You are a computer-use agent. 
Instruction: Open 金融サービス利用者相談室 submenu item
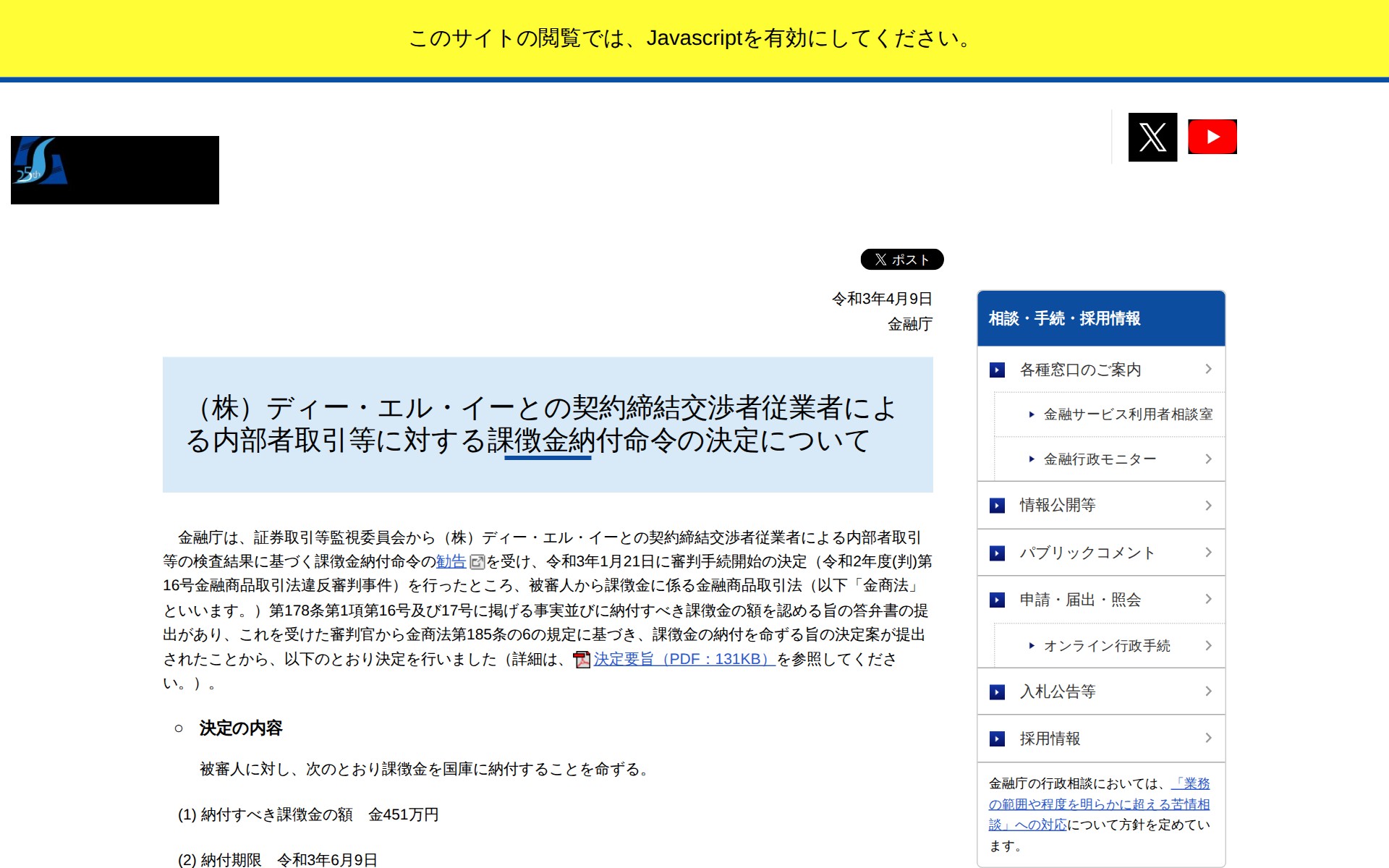[1127, 414]
